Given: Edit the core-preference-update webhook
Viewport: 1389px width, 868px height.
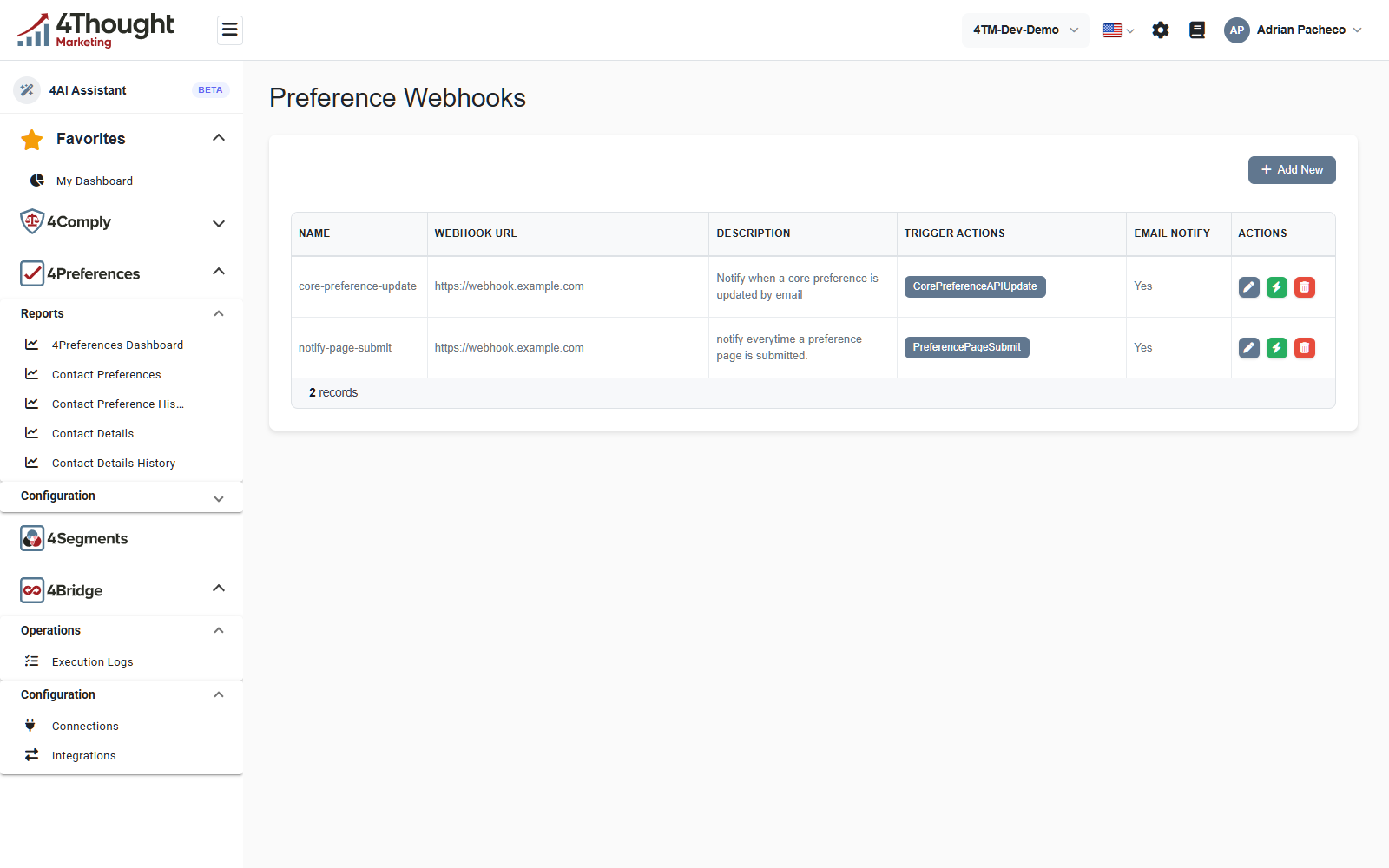Looking at the screenshot, I should point(1249,287).
